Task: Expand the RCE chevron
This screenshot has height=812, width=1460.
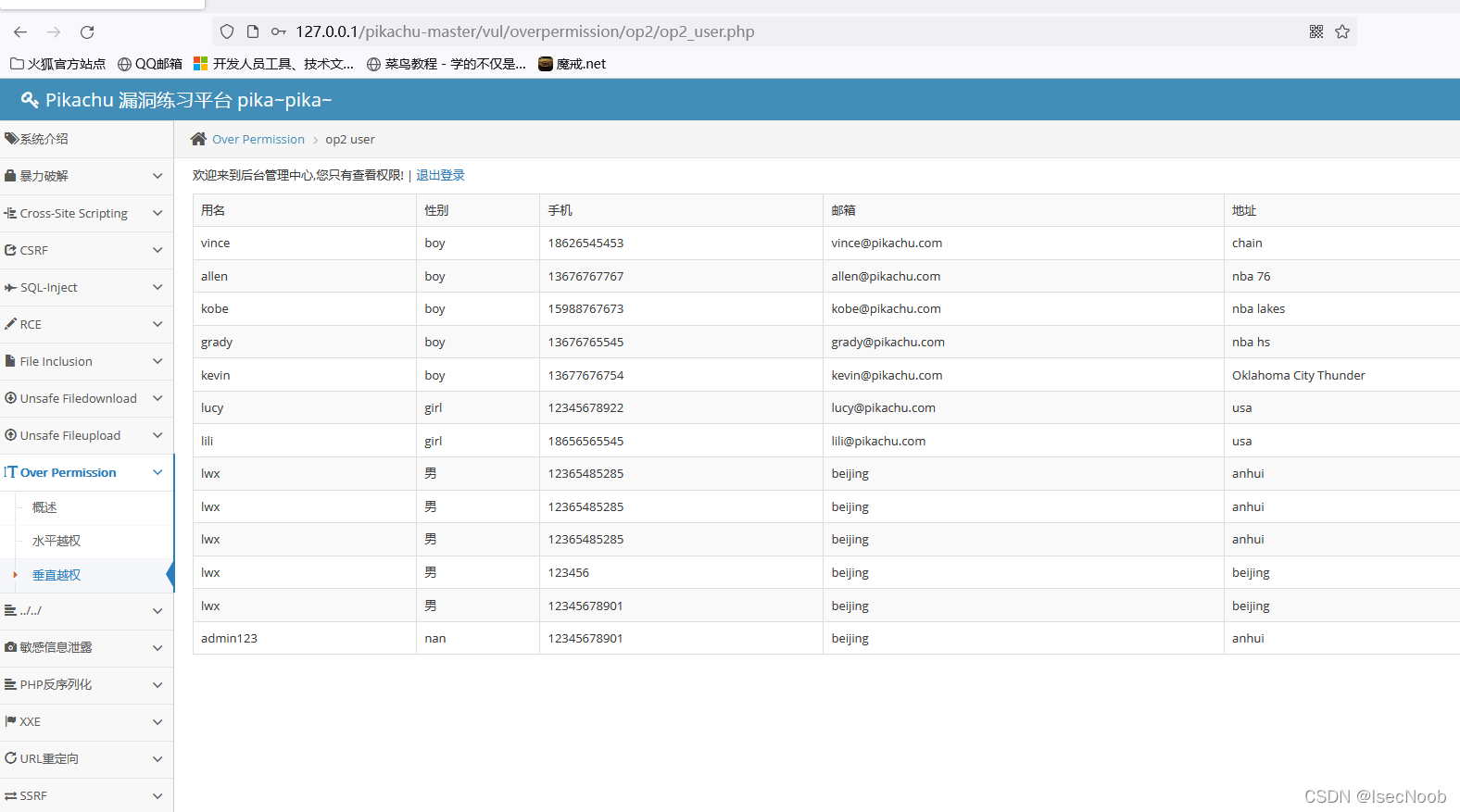Action: (157, 324)
